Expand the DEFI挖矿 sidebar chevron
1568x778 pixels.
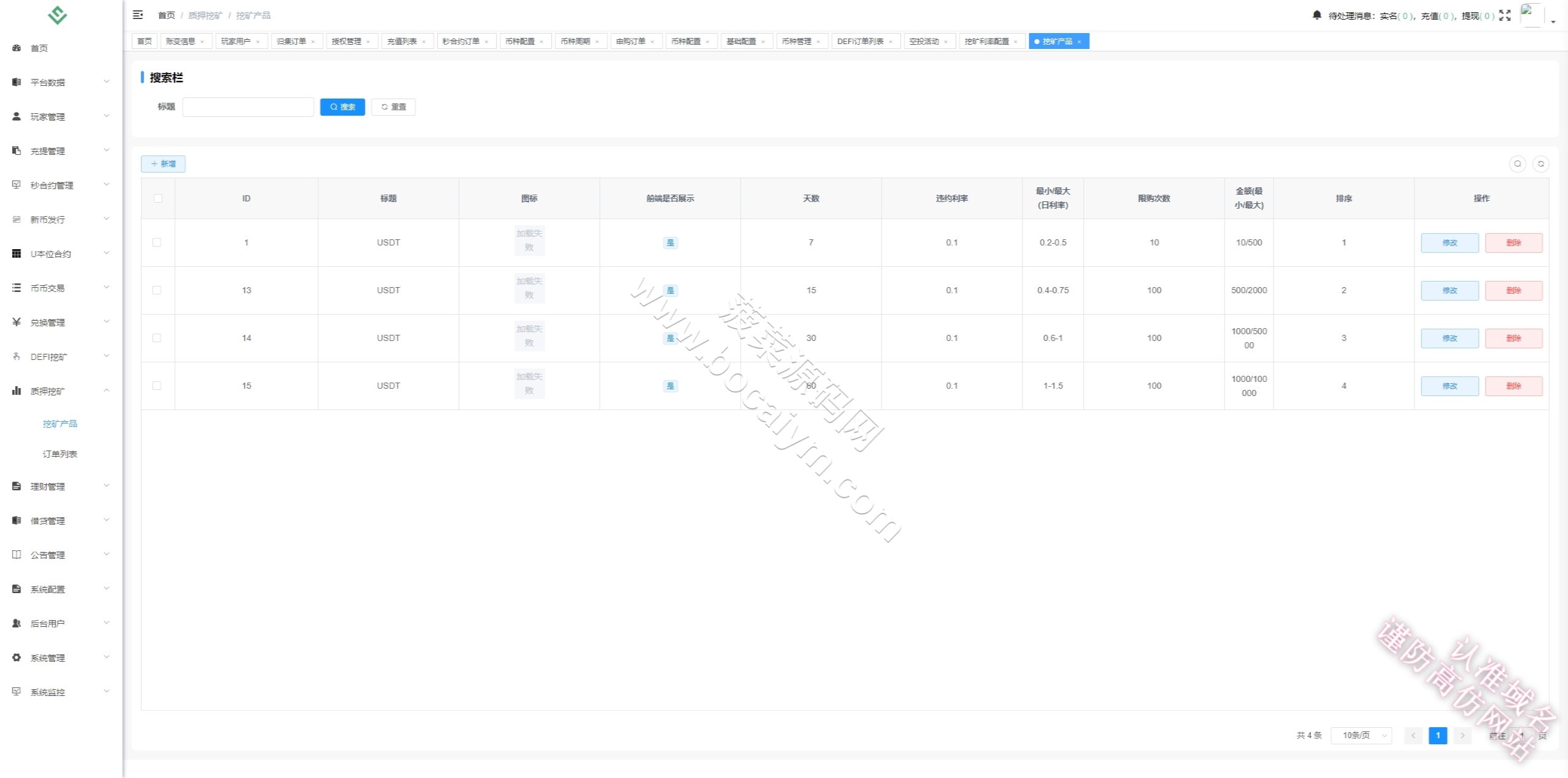107,356
